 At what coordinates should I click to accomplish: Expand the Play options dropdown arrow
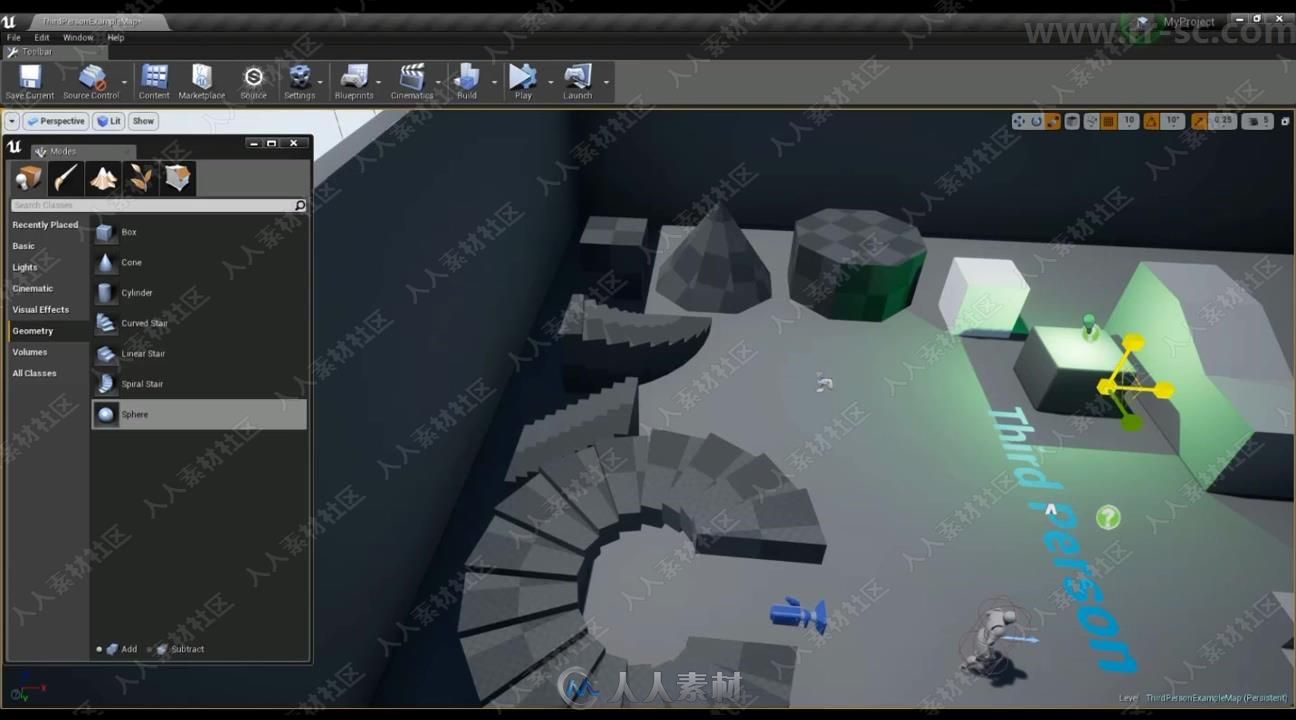pos(549,82)
